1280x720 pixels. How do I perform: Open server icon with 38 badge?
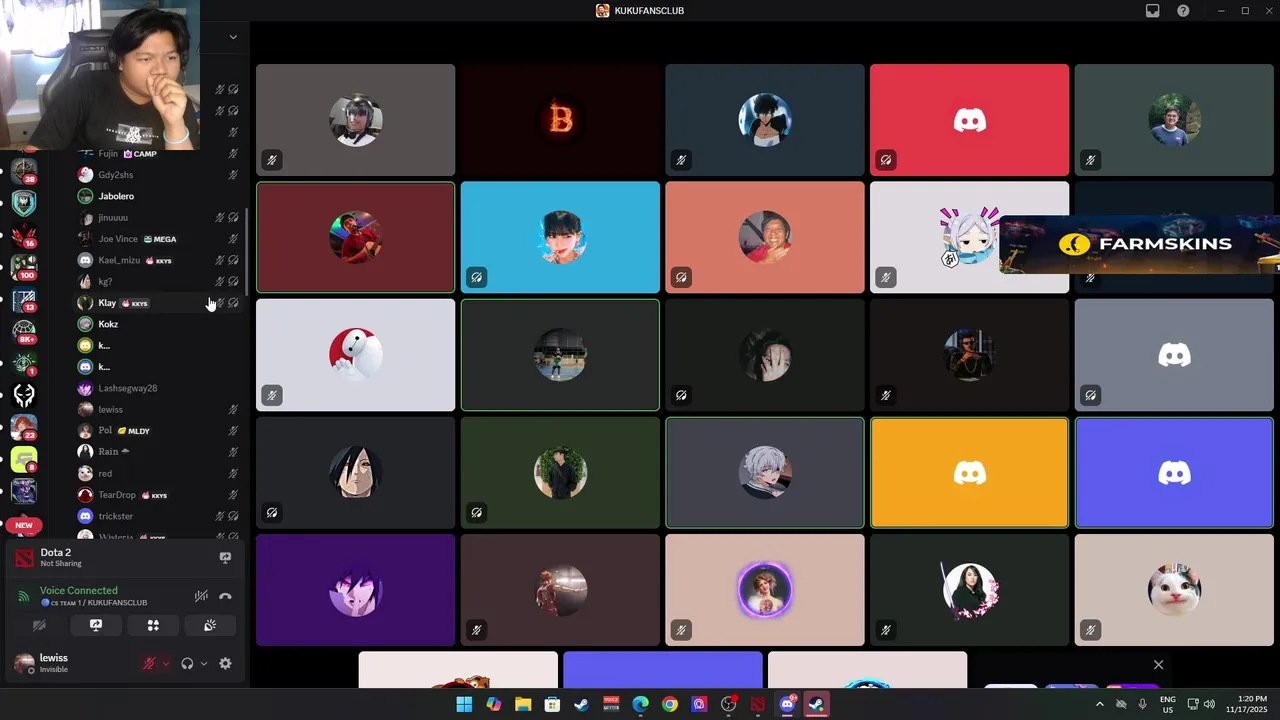(x=24, y=171)
